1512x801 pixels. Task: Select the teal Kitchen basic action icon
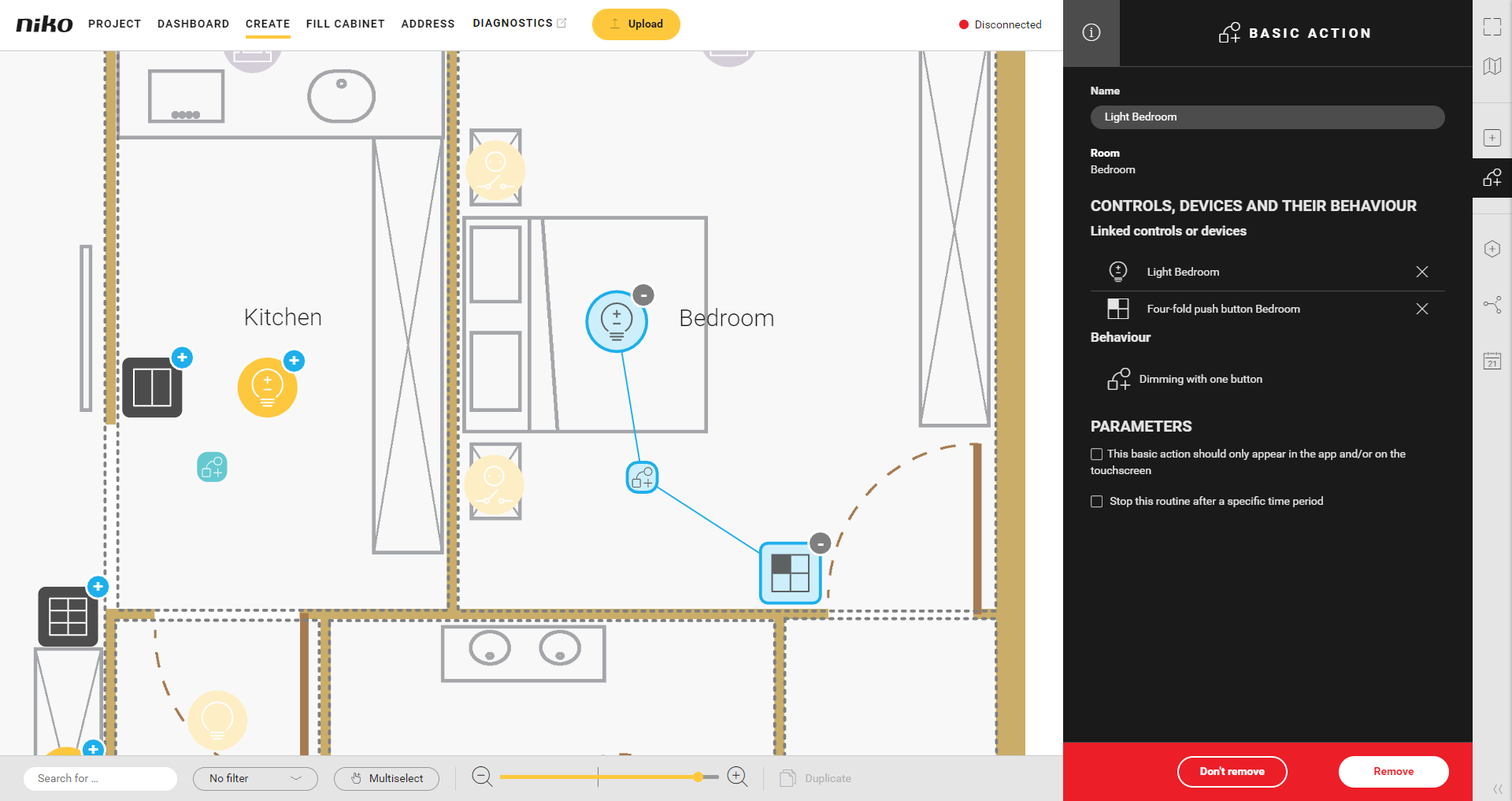pos(212,467)
